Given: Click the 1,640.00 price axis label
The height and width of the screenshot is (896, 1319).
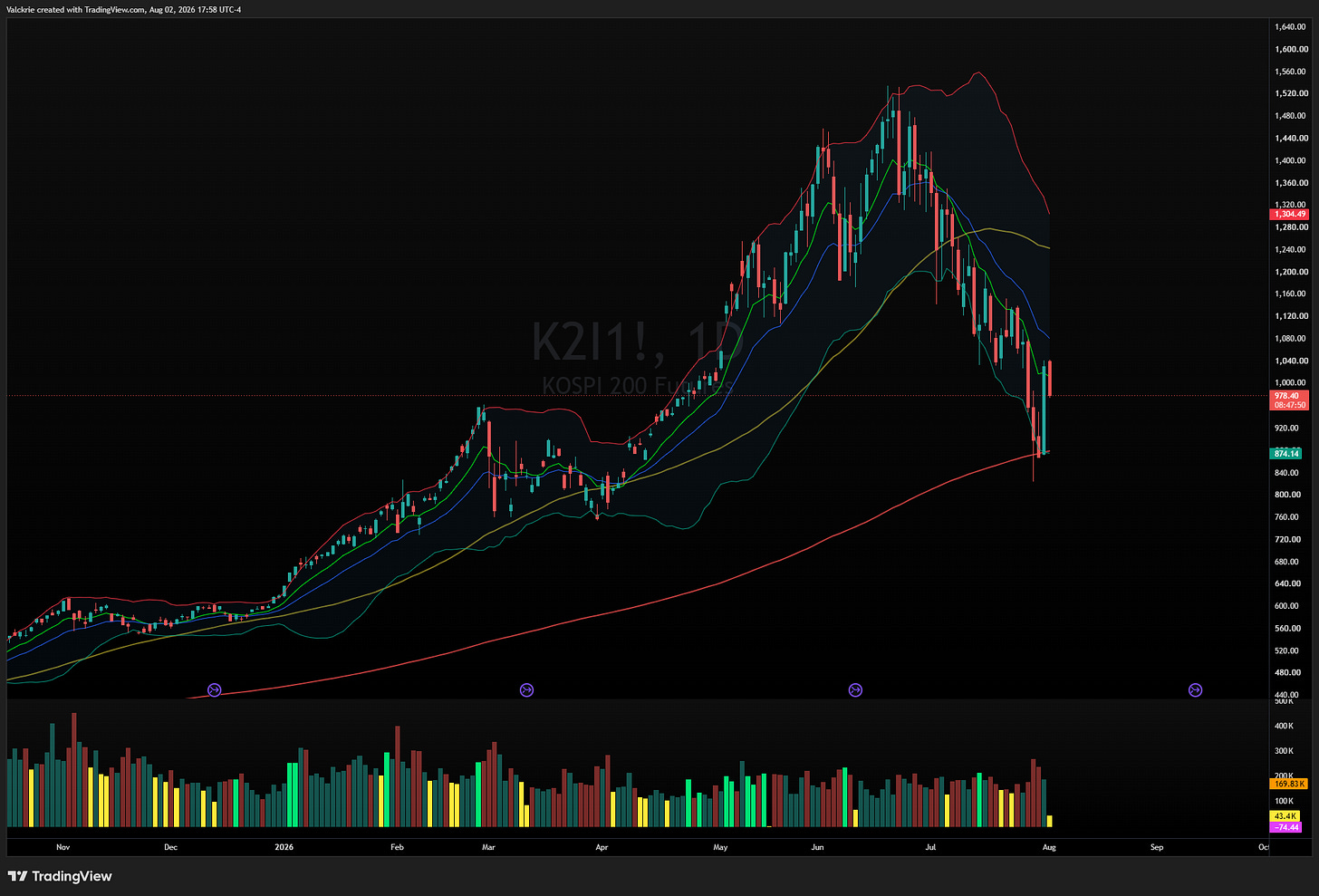Looking at the screenshot, I should 1290,27.
